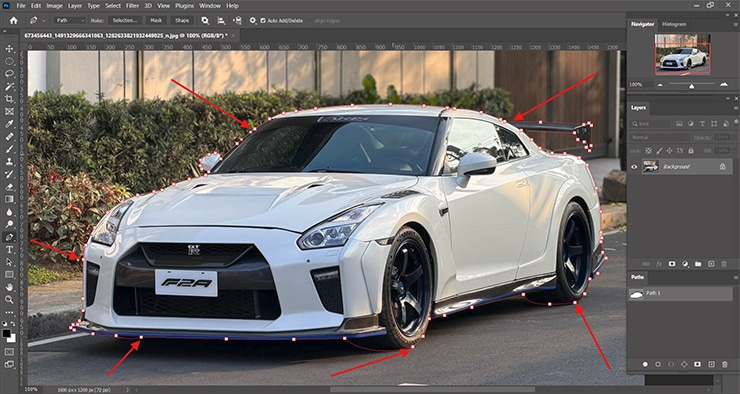The width and height of the screenshot is (740, 394).
Task: Toggle Quick Mask mode
Action: point(9,352)
